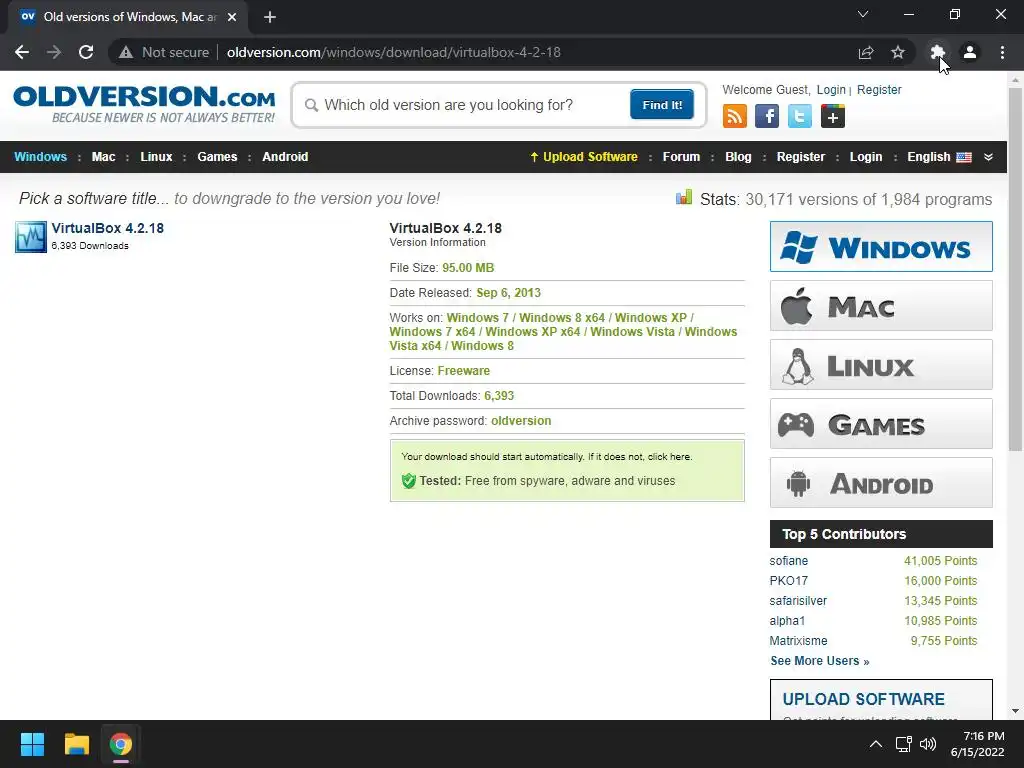1024x768 pixels.
Task: Select Windows in navigation bar
Action: 40,157
